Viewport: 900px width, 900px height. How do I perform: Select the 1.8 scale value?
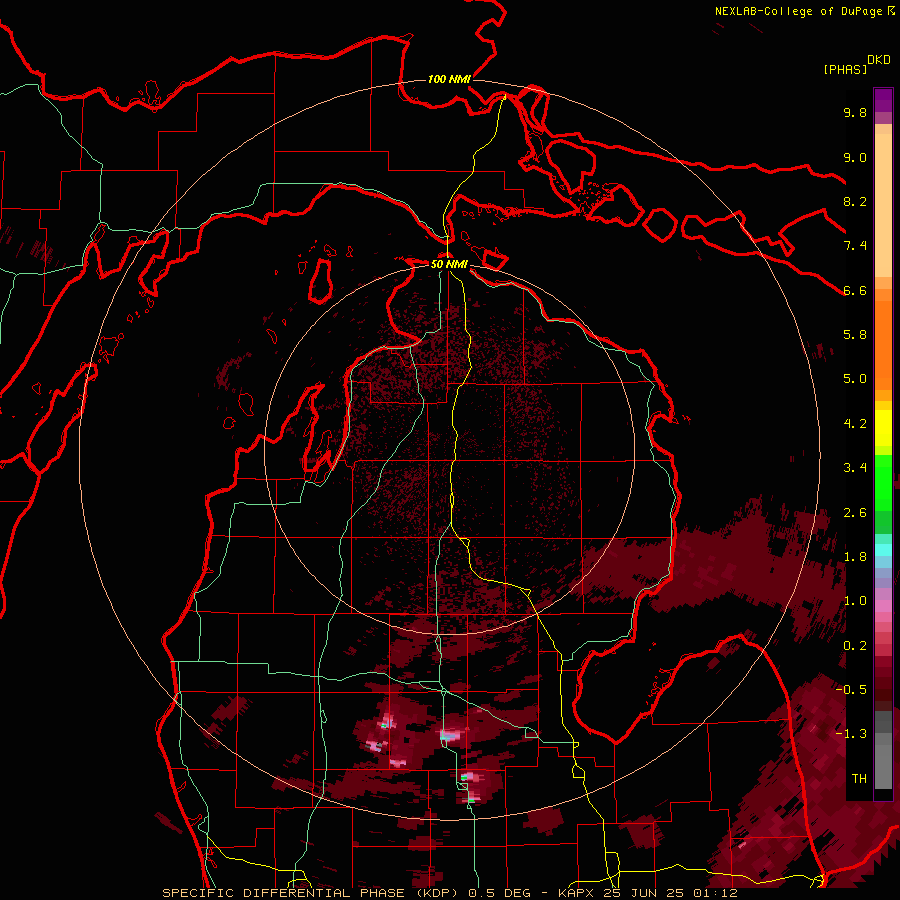point(855,557)
